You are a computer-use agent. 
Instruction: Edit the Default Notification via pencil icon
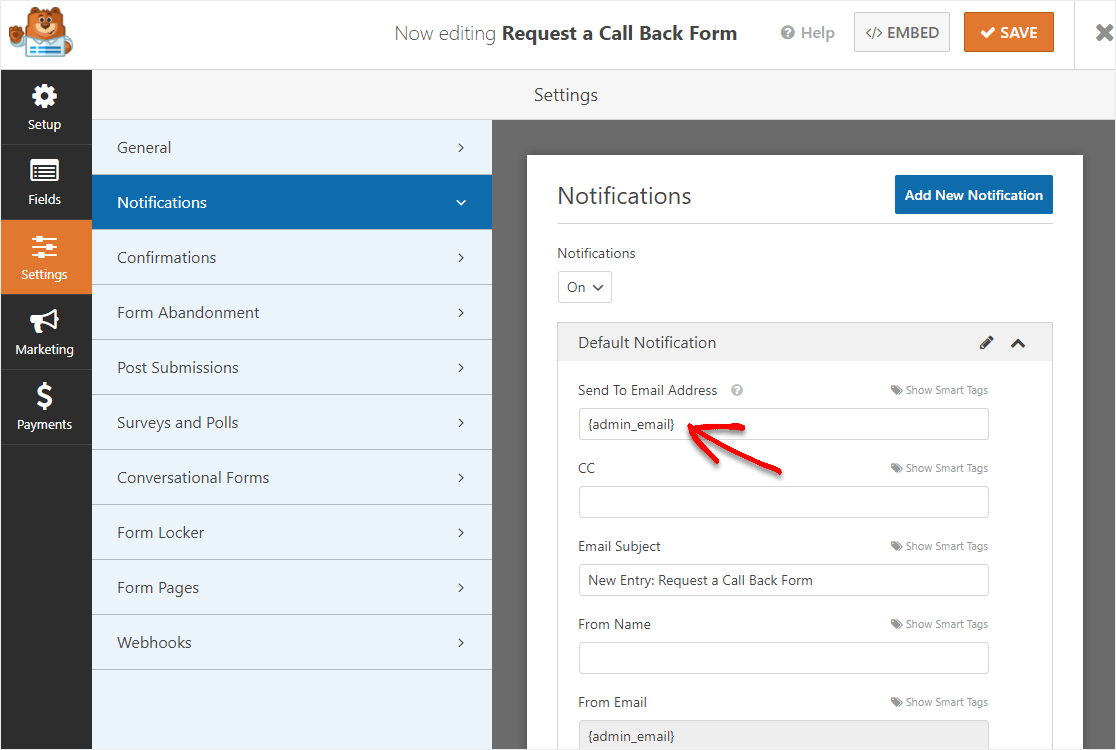(x=987, y=342)
